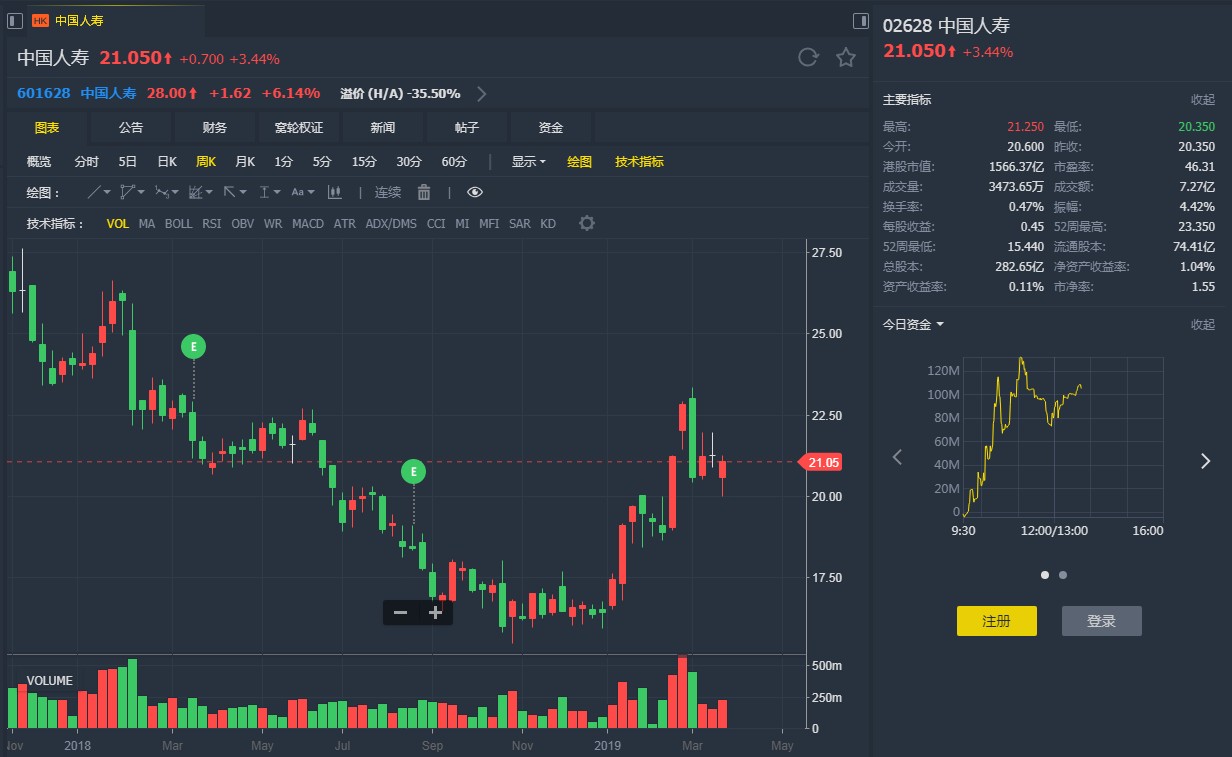Open the line drawing tool dropdown
1232x757 pixels.
(99, 192)
